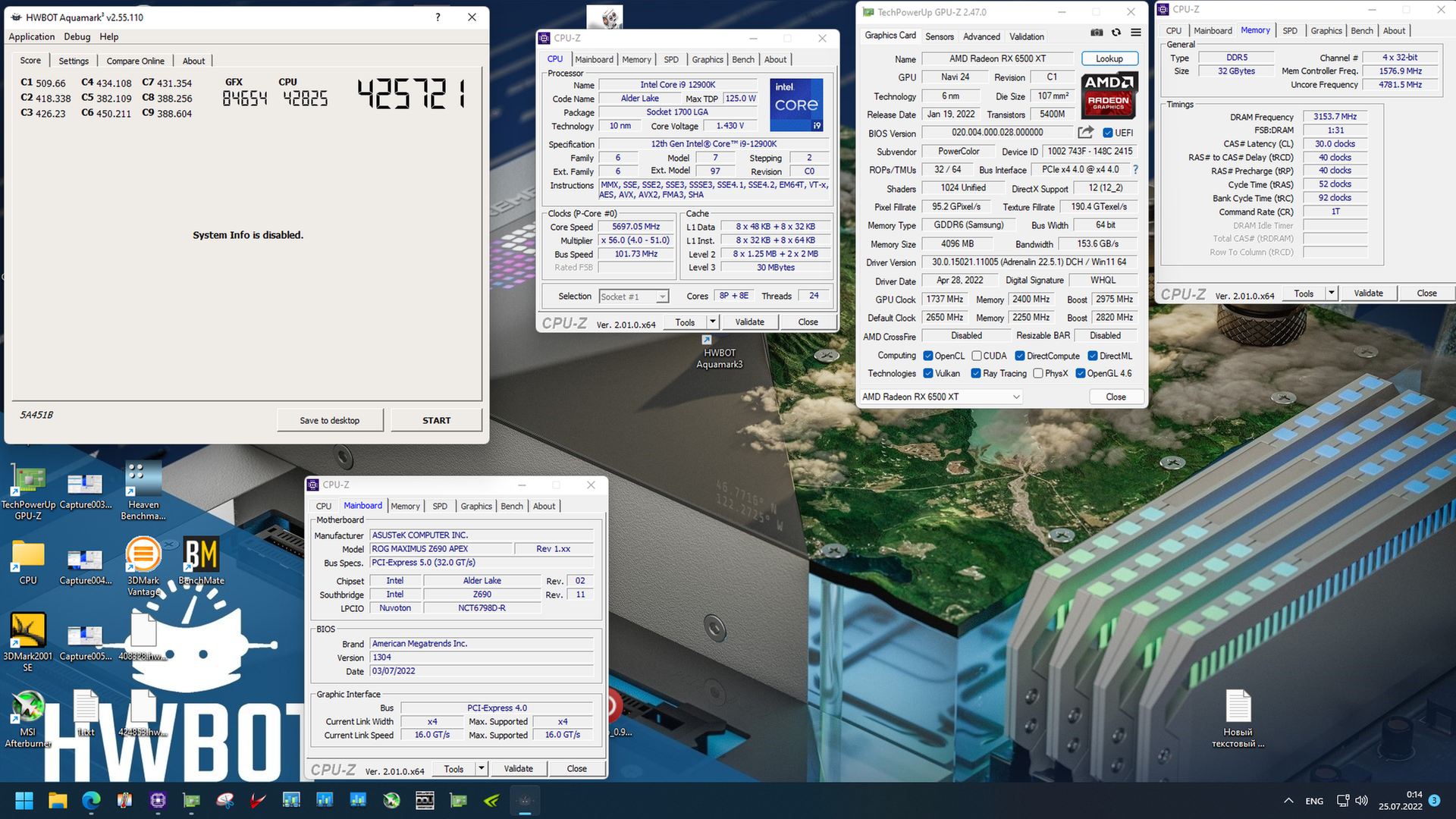Click the Windows Start button
This screenshot has height=819, width=1456.
coord(24,801)
